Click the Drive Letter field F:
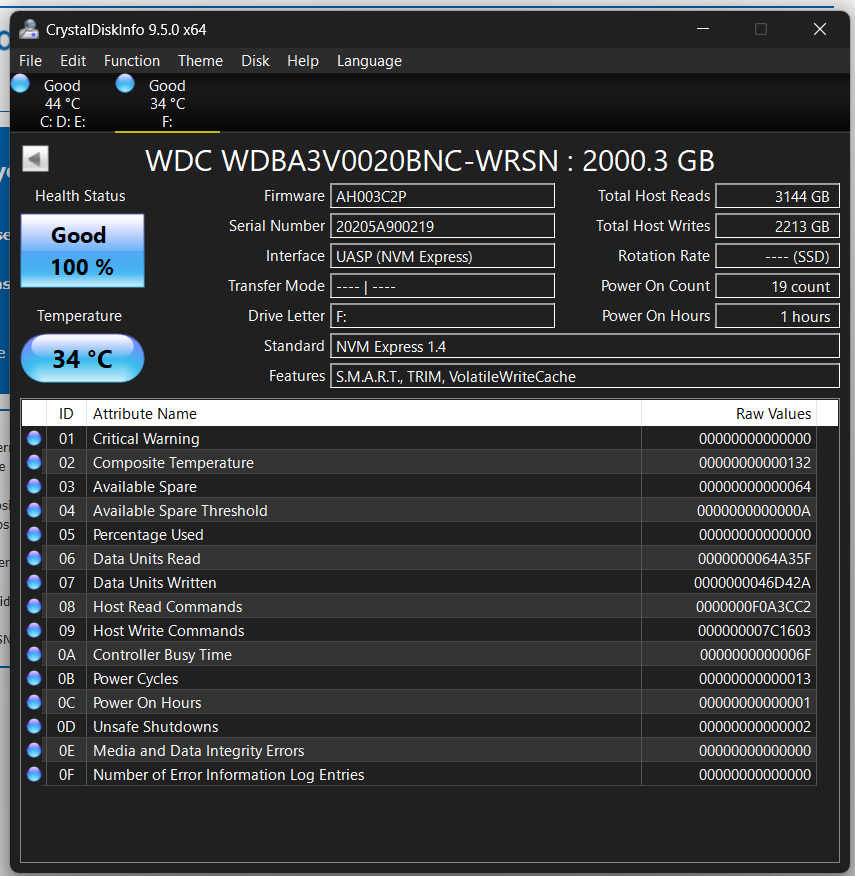The height and width of the screenshot is (876, 855). tap(442, 316)
